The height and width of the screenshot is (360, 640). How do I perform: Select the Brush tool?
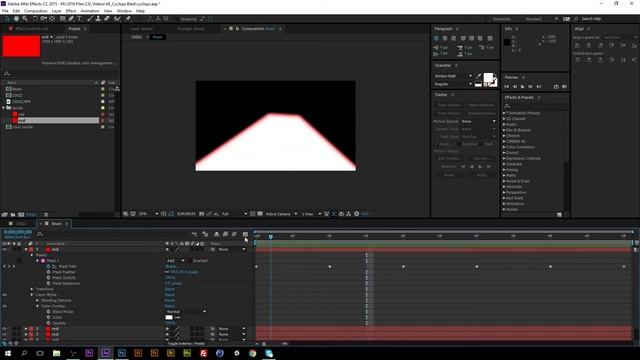90,19
